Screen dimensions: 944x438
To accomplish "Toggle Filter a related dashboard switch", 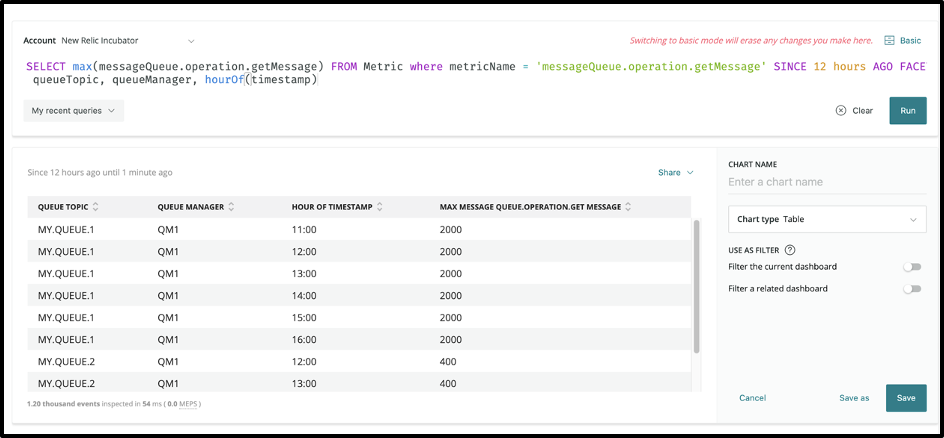I will point(912,289).
